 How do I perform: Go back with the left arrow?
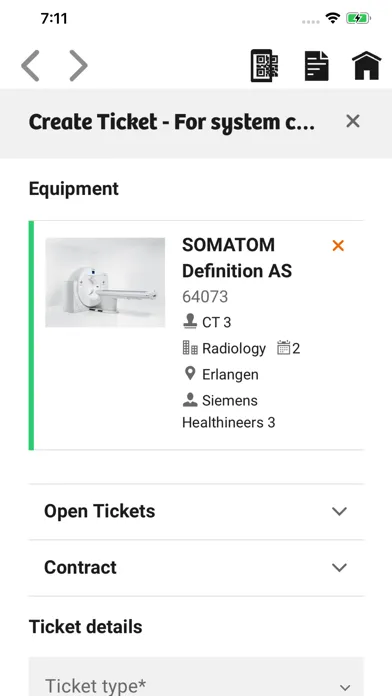point(30,66)
